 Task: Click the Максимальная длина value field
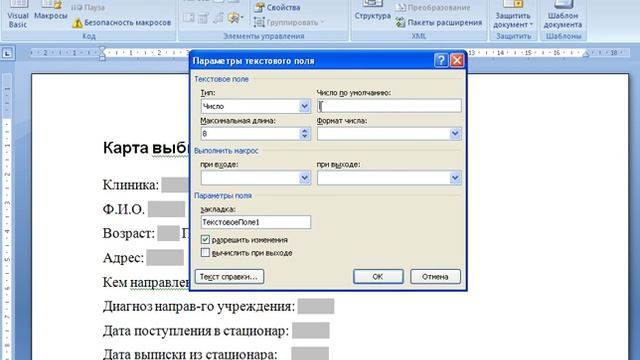pyautogui.click(x=250, y=133)
